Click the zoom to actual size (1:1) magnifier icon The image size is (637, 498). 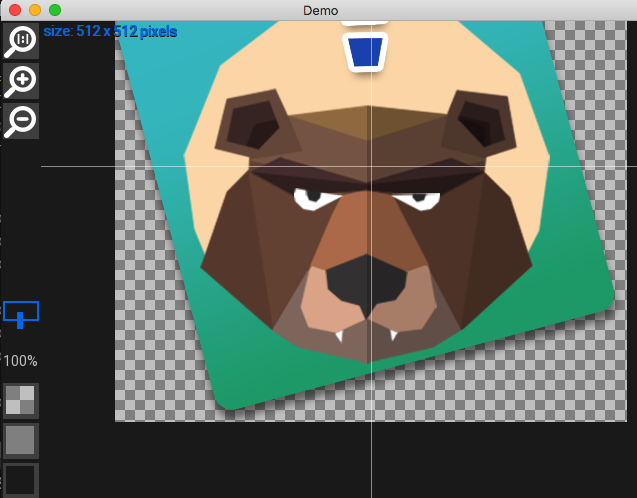(x=21, y=40)
